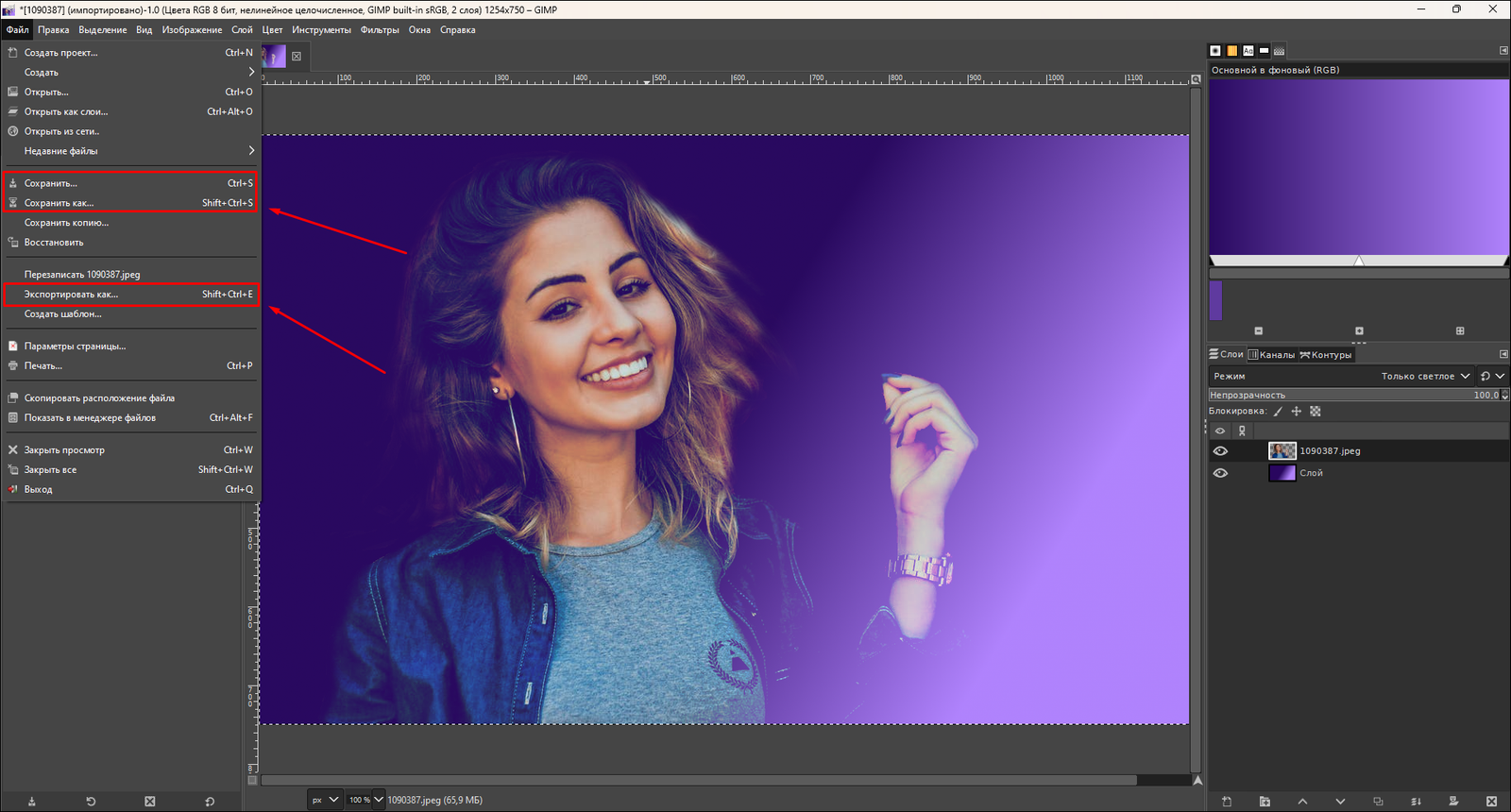Hide the 1090387.jpeg layer via eye
1511x812 pixels.
(1220, 451)
